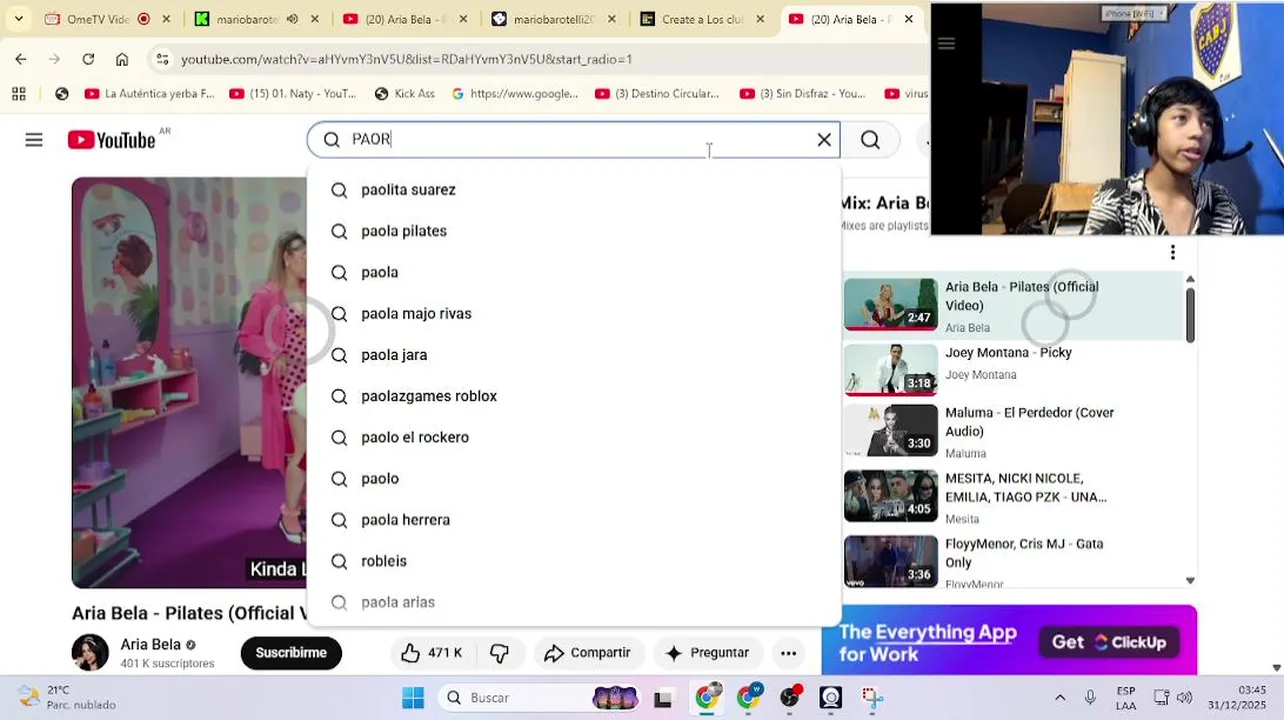The height and width of the screenshot is (720, 1284).
Task: Go back in the browser
Action: click(x=21, y=59)
